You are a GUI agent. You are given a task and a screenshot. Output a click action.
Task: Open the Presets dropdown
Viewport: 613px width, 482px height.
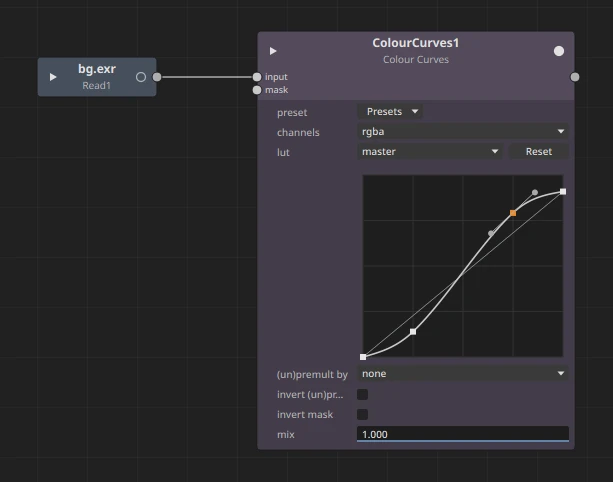391,112
